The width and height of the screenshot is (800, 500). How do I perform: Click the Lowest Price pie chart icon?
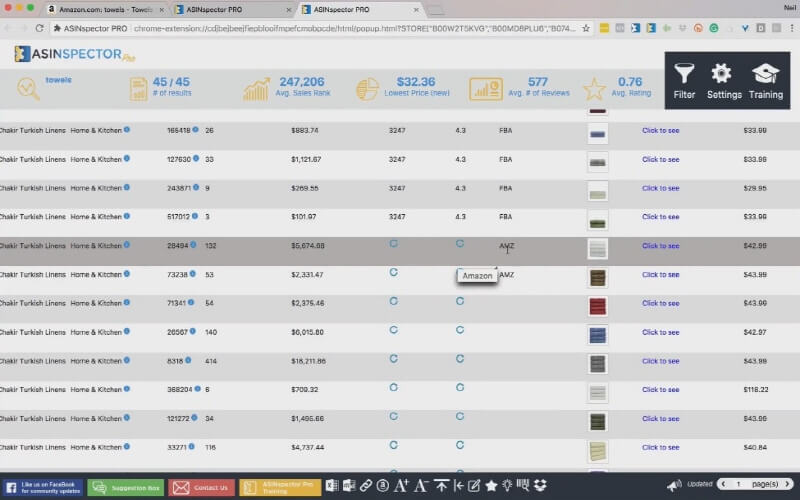367,89
